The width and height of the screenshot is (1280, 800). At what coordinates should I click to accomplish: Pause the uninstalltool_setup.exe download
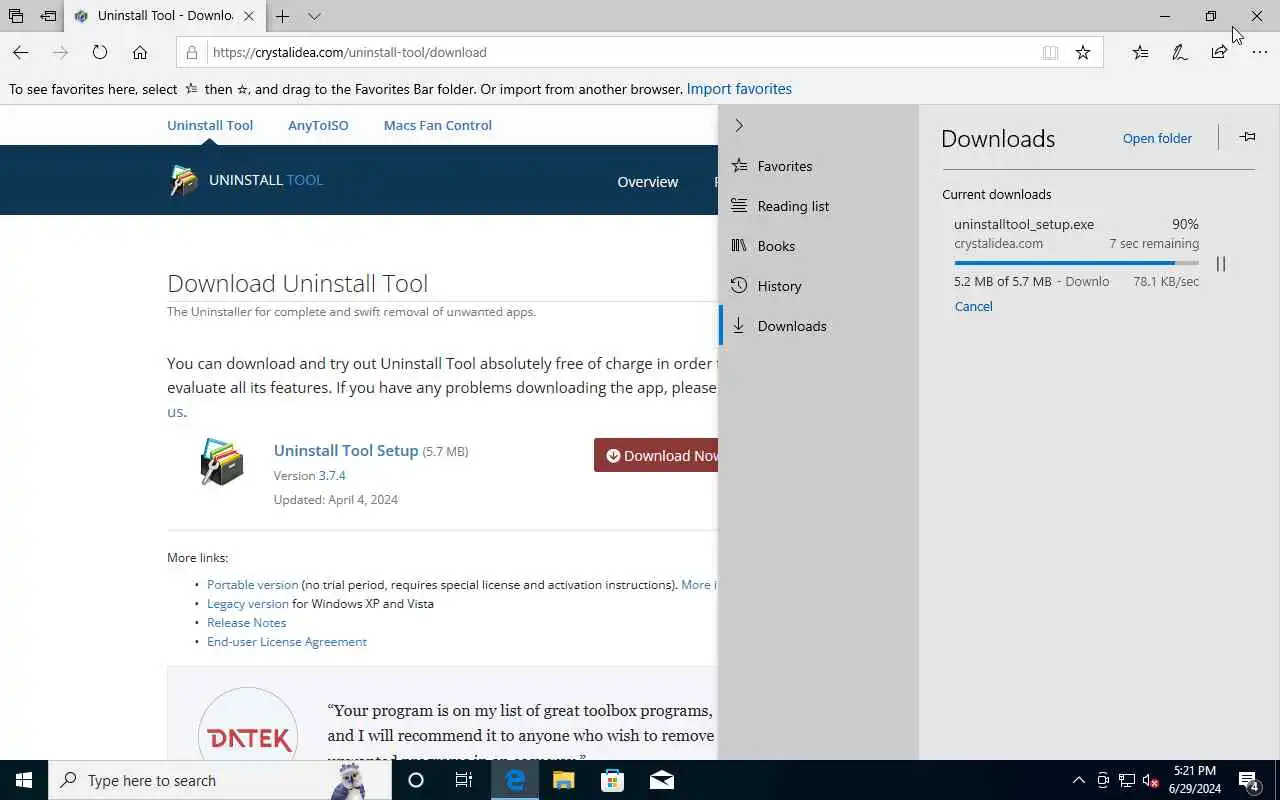coord(1221,264)
